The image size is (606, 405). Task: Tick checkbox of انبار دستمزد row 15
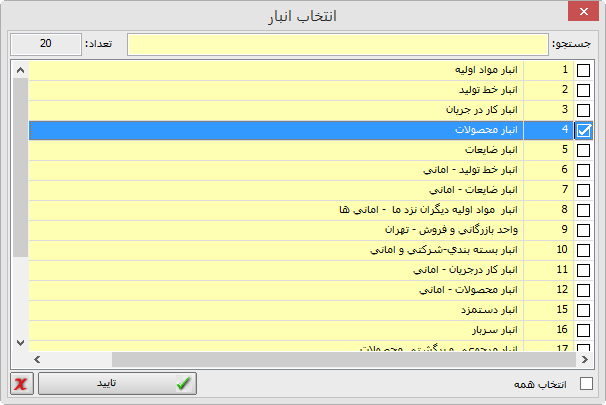(x=583, y=311)
